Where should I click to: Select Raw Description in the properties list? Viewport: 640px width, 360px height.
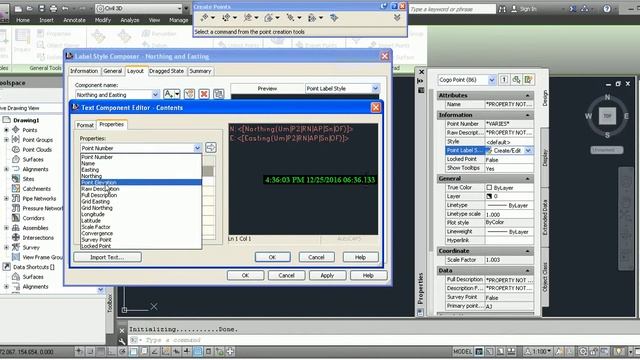pyautogui.click(x=141, y=189)
